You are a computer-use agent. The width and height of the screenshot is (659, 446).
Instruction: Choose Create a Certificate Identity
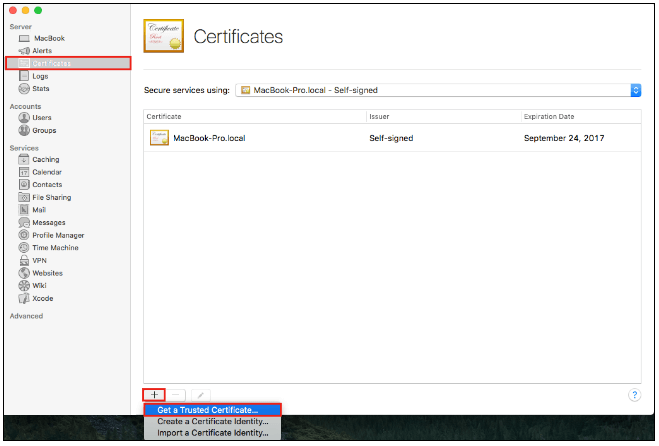[212, 421]
